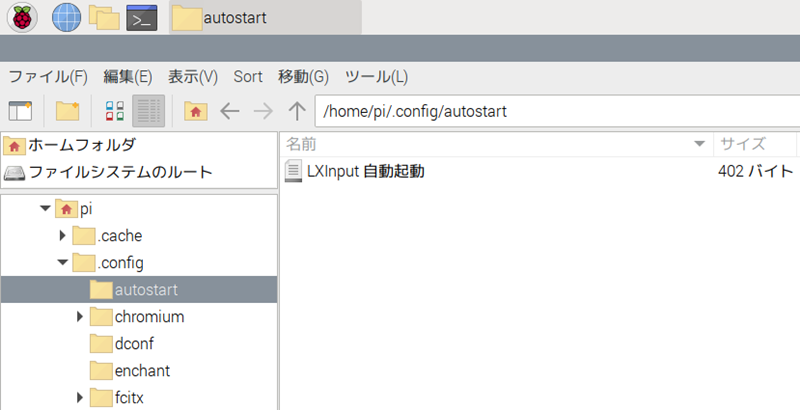Screen dimensions: 800x410
Task: Create a new folder using toolbar icon
Action: [x=67, y=111]
